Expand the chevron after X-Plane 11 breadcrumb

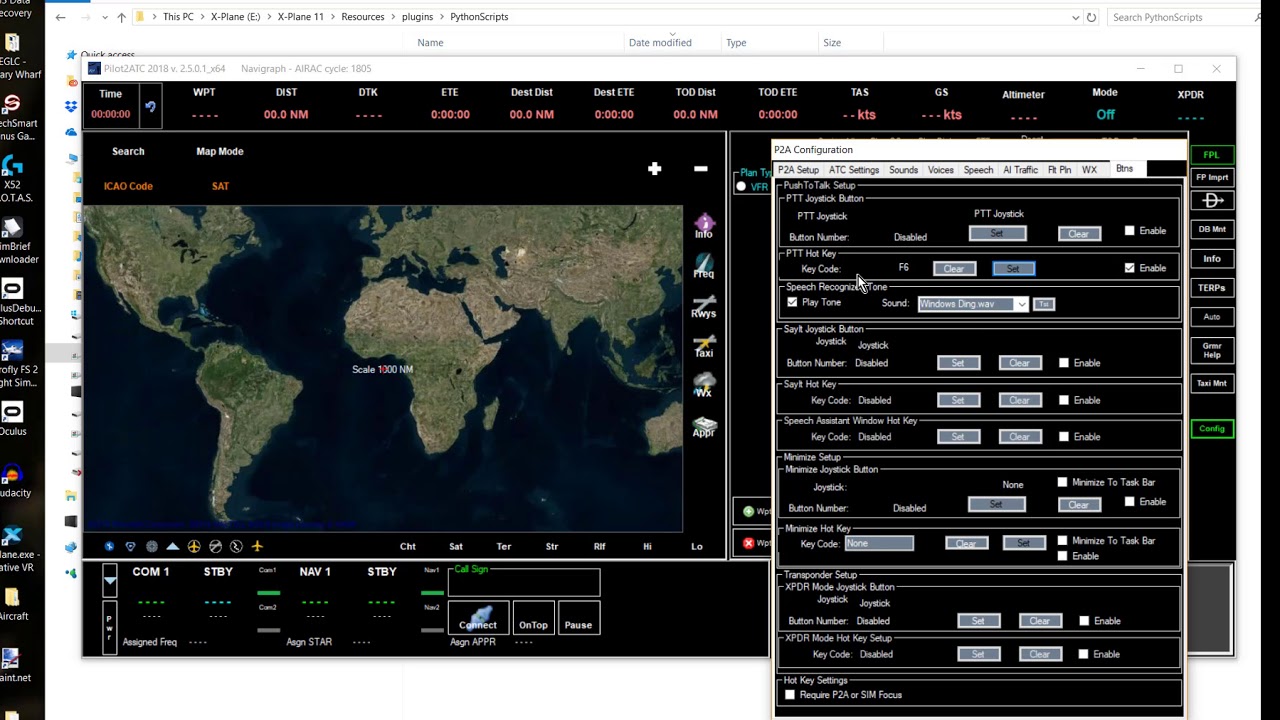pyautogui.click(x=333, y=17)
